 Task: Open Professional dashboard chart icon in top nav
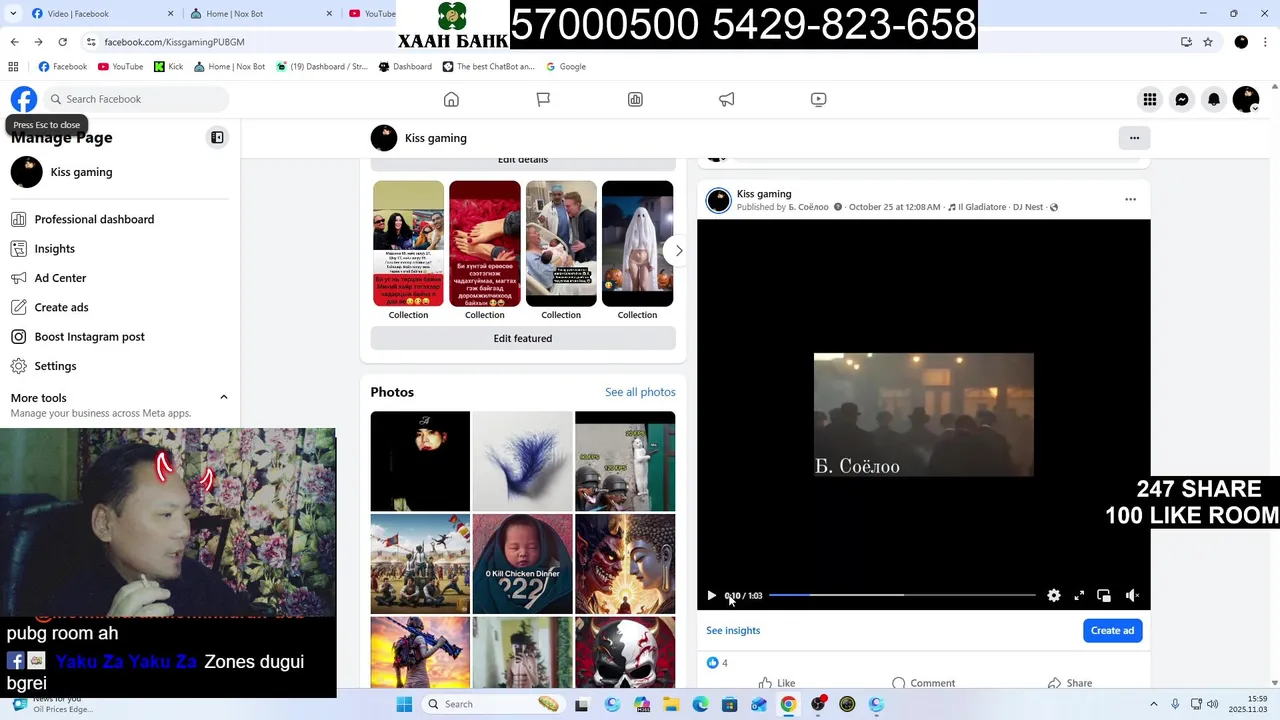pos(635,99)
